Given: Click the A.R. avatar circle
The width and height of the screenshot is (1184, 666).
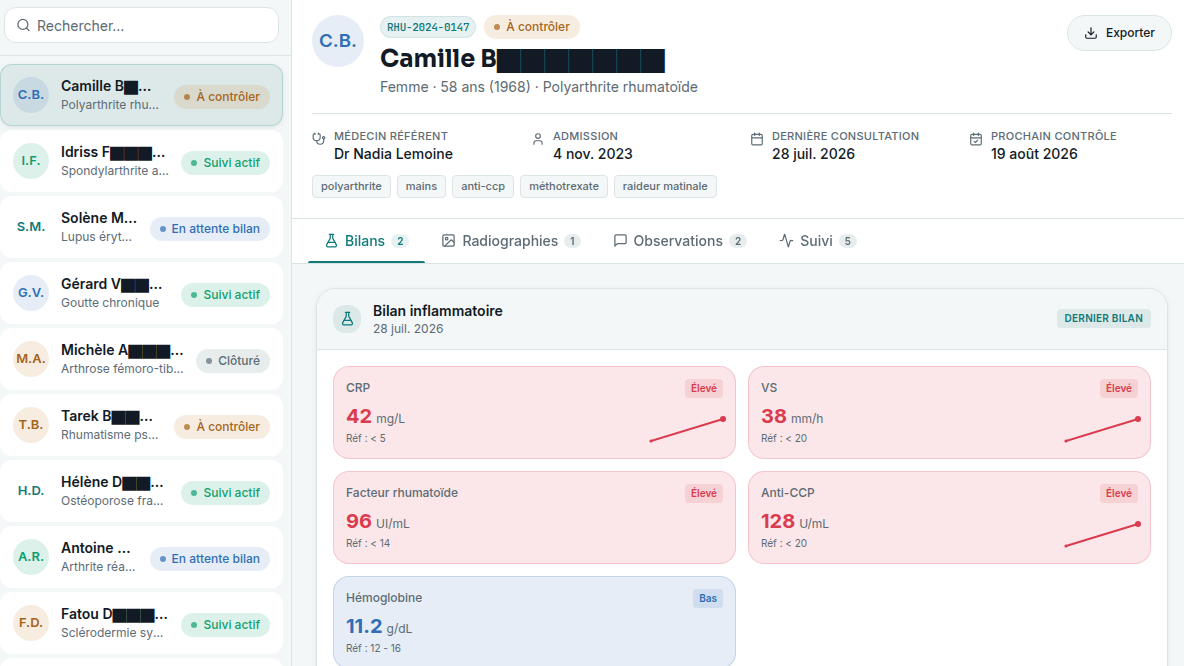Looking at the screenshot, I should 31,557.
